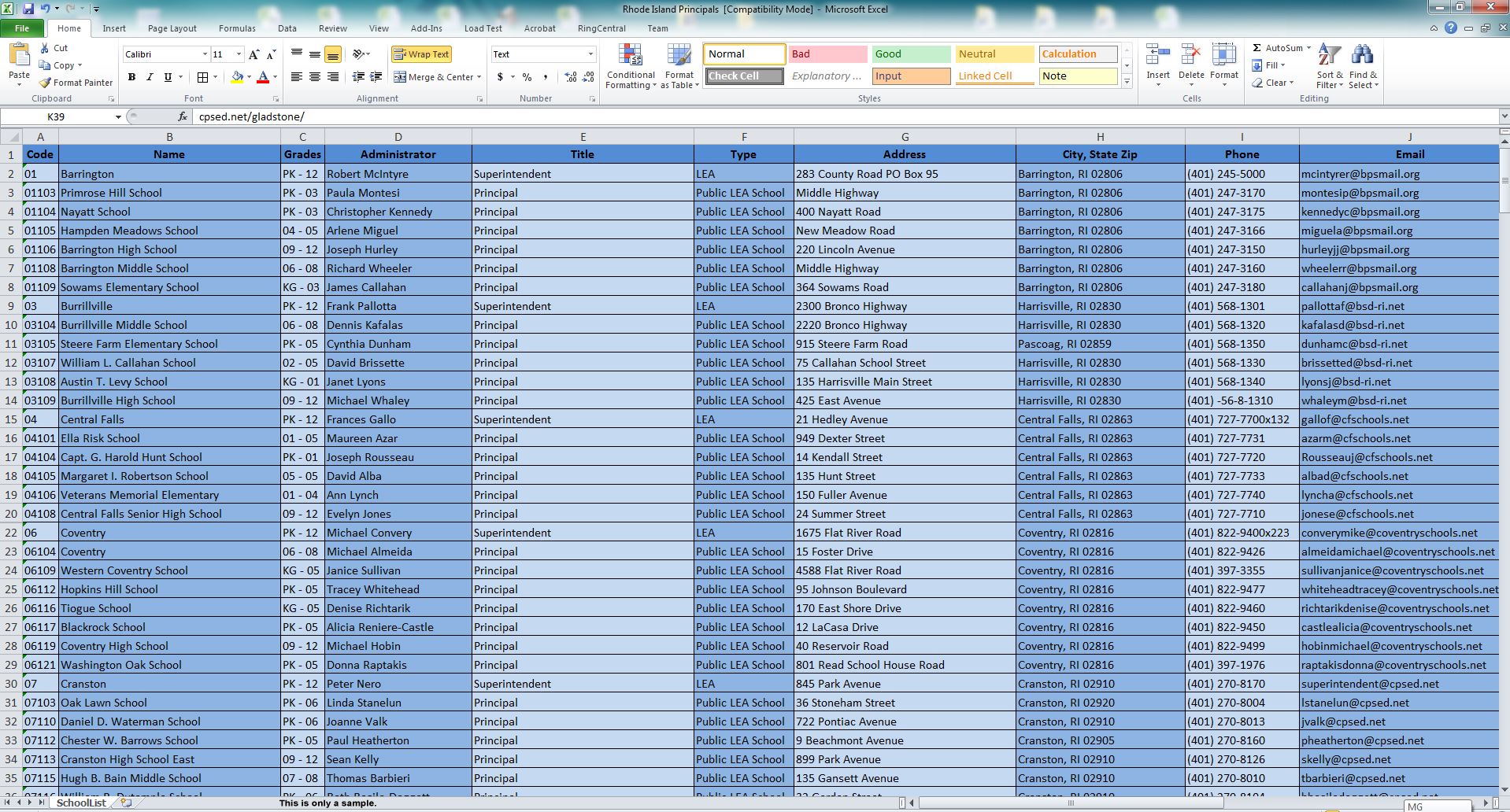Click in the formula bar input
1510x812 pixels.
pos(844,116)
